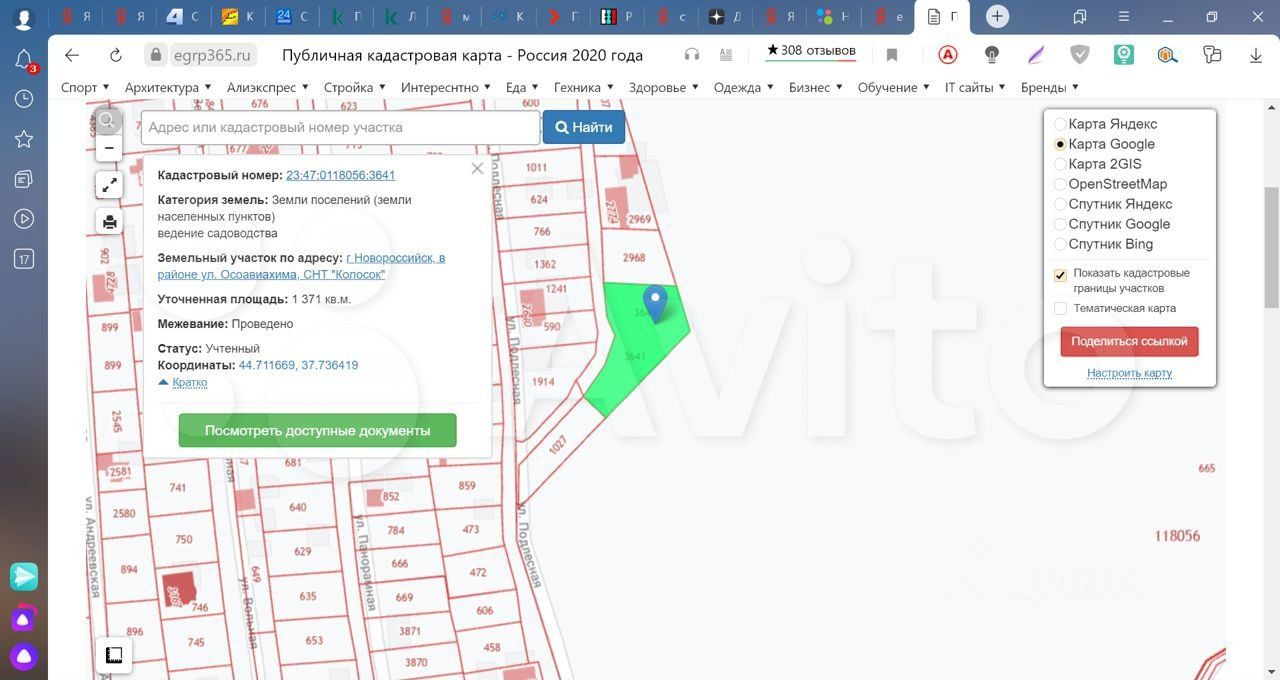Viewport: 1280px width, 680px height.
Task: Click the layers icon at map bottom-left
Action: [x=114, y=655]
